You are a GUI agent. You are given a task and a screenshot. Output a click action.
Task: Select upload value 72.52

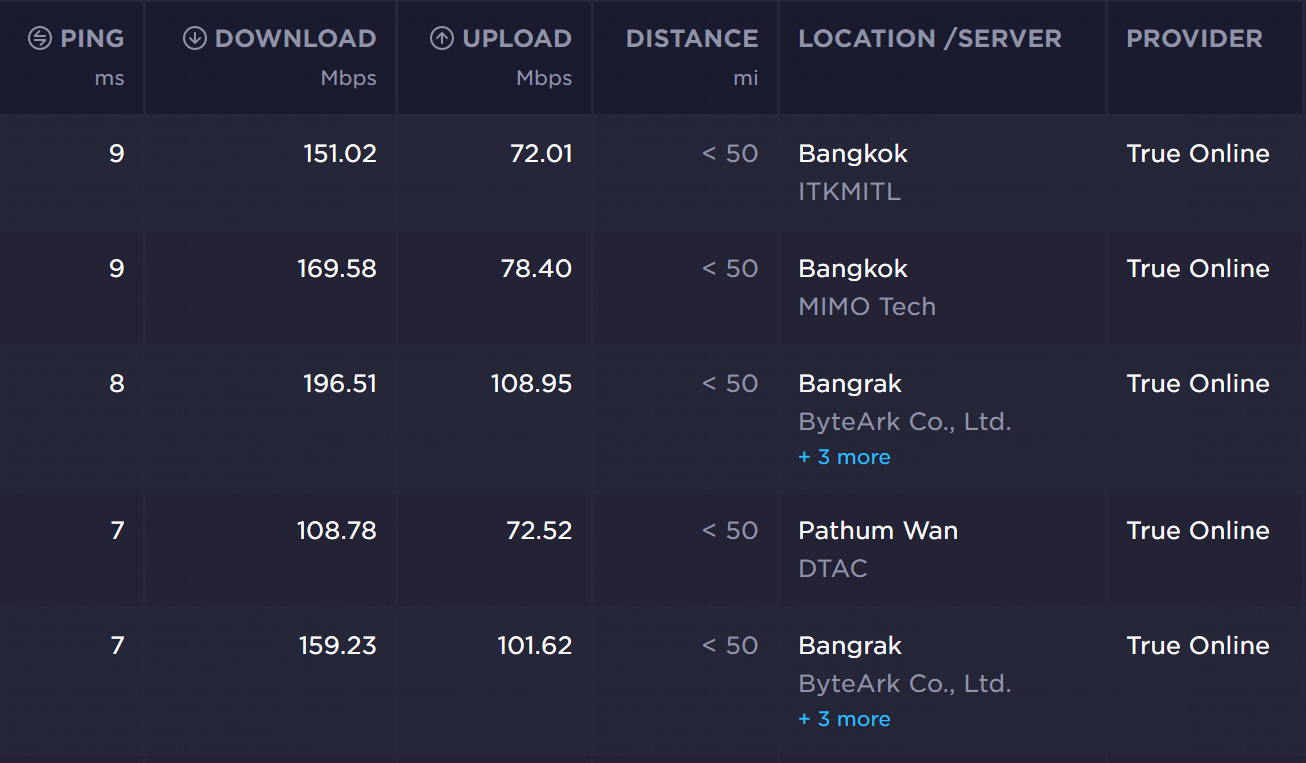[x=539, y=531]
